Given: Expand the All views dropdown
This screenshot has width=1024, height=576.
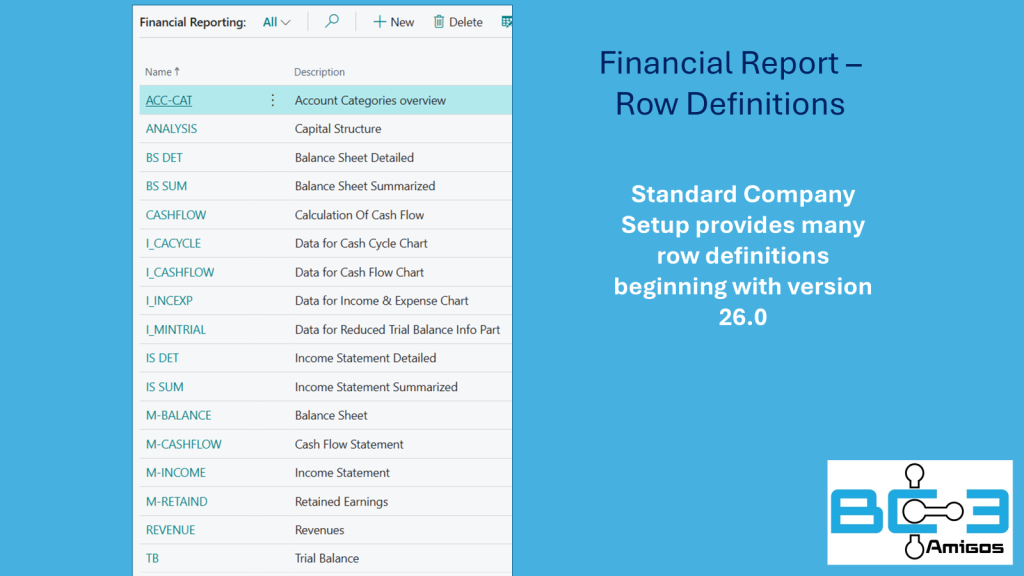Looking at the screenshot, I should pos(276,22).
